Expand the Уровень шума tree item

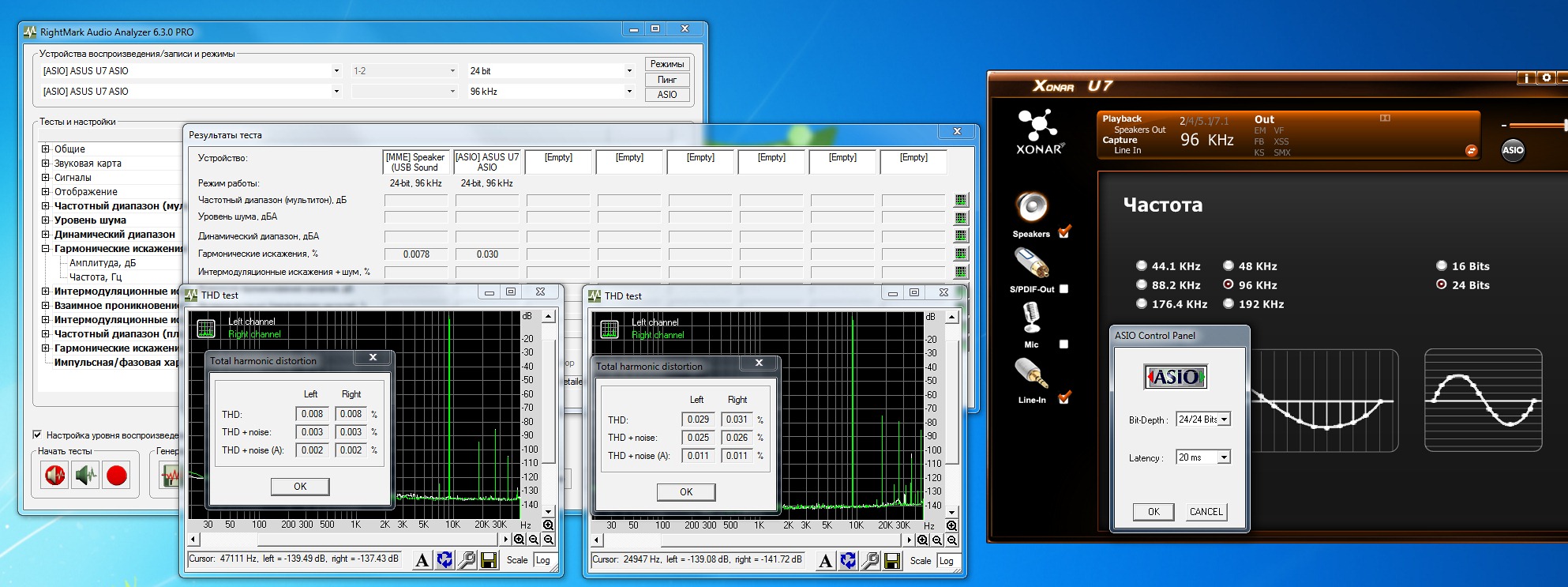click(x=46, y=220)
